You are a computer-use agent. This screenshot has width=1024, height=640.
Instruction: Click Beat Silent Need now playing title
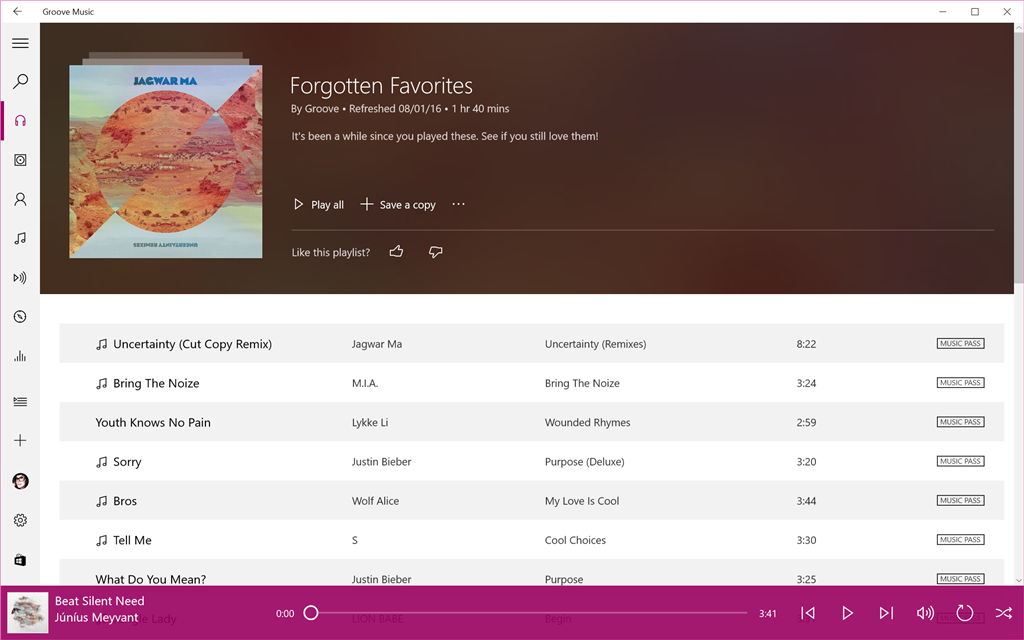tap(99, 601)
